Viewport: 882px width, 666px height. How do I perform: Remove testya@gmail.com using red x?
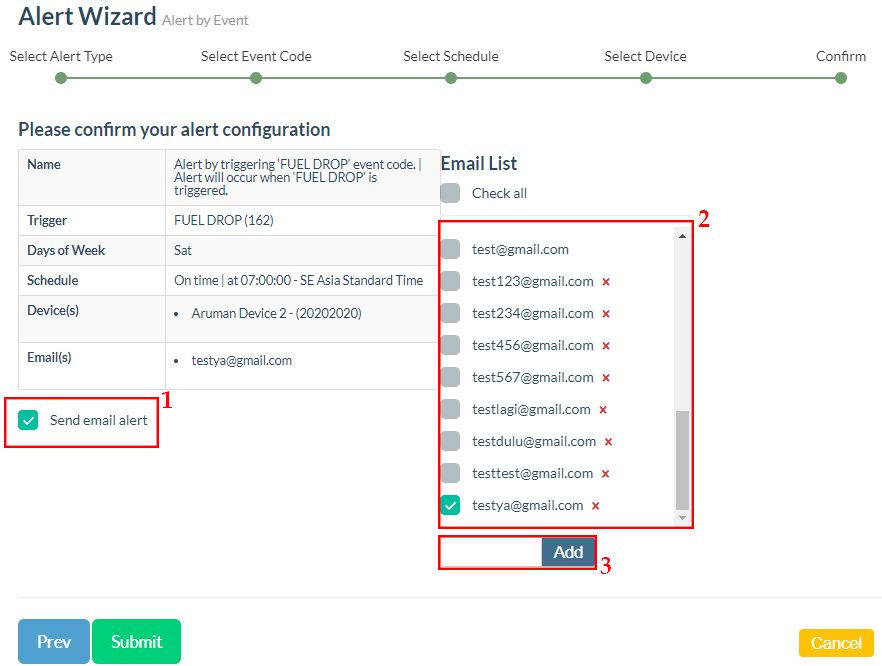click(596, 506)
